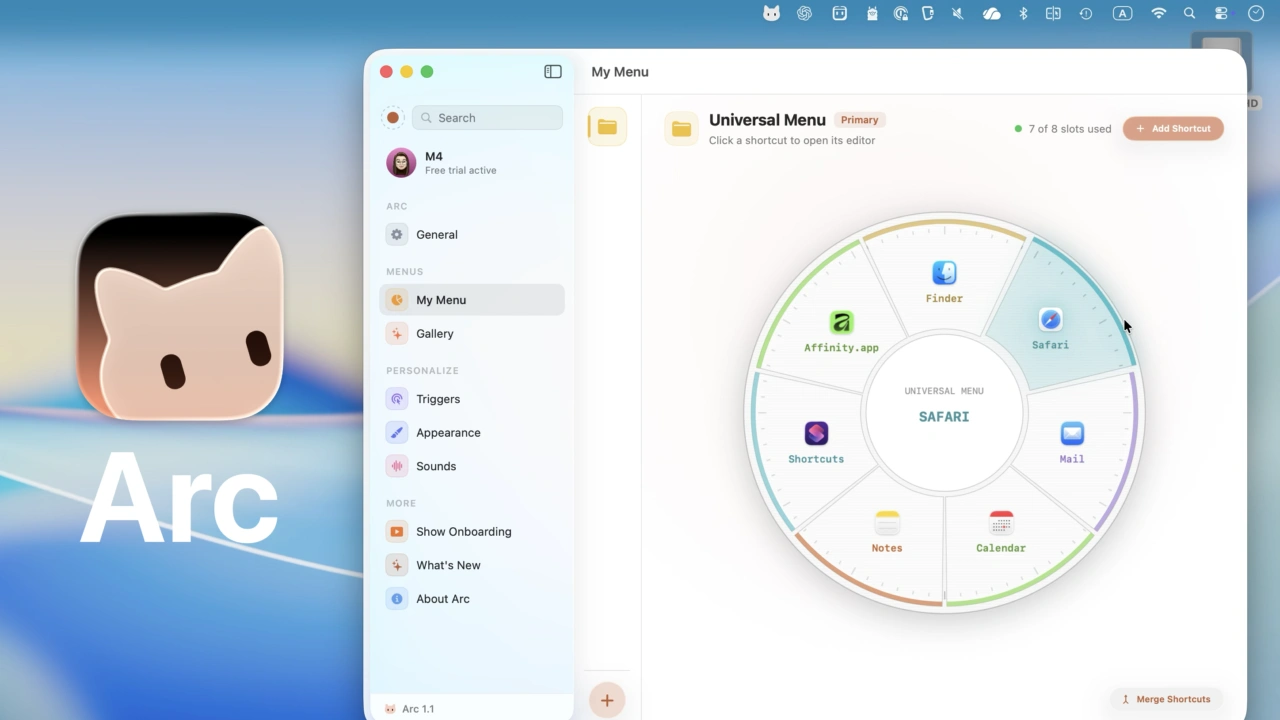Open the Affinity.app shortcut slice

841,332
